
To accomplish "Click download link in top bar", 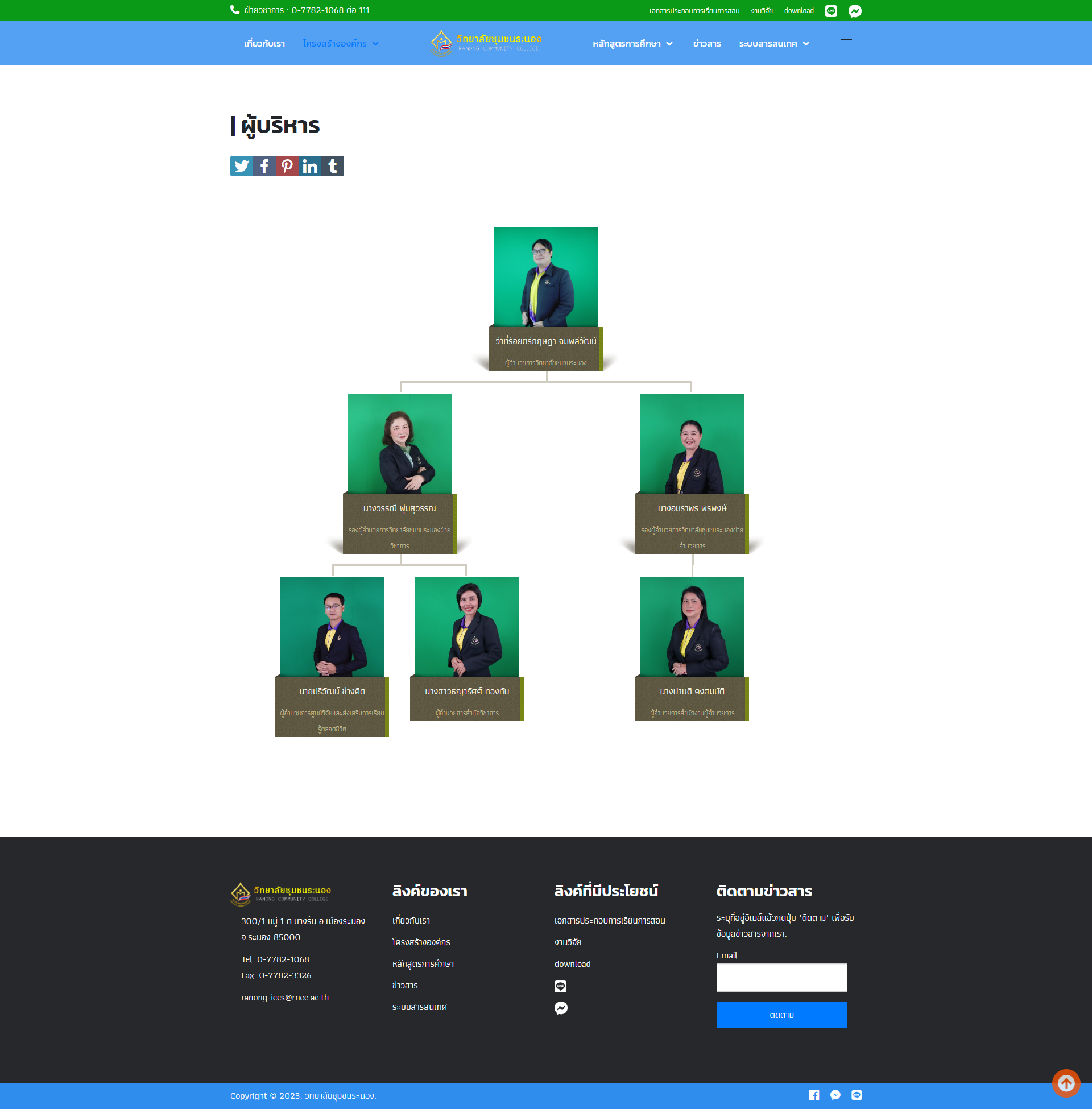I will click(x=799, y=11).
